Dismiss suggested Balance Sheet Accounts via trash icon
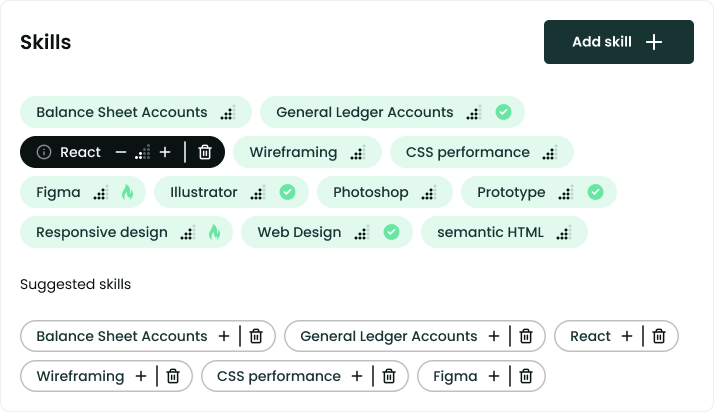The height and width of the screenshot is (412, 714). 256,336
